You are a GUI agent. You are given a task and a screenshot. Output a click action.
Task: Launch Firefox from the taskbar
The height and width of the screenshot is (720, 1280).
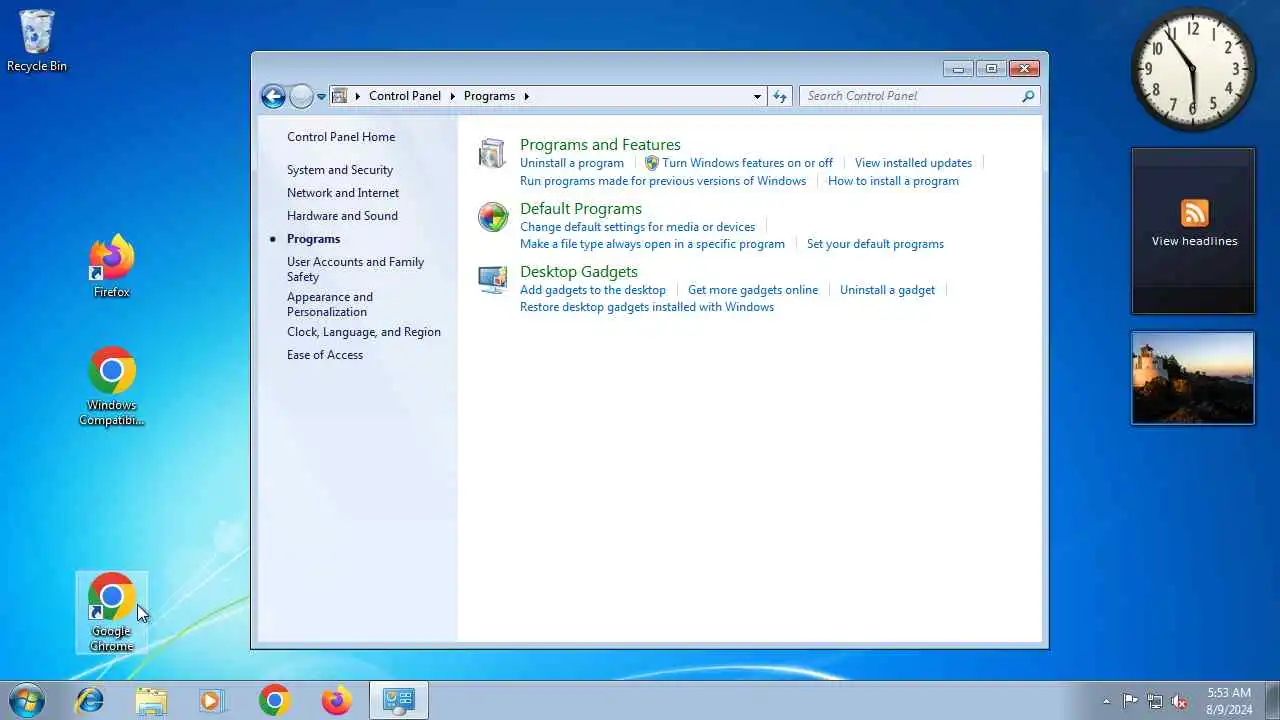(x=336, y=700)
